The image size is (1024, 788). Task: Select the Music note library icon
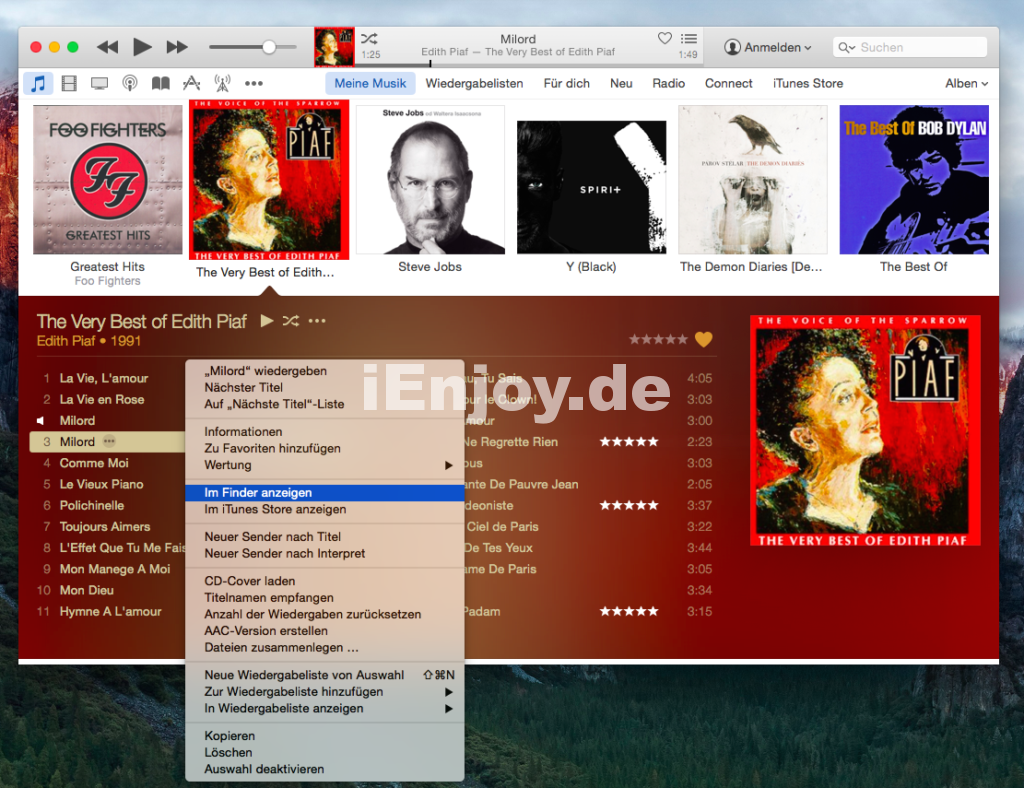pyautogui.click(x=38, y=83)
